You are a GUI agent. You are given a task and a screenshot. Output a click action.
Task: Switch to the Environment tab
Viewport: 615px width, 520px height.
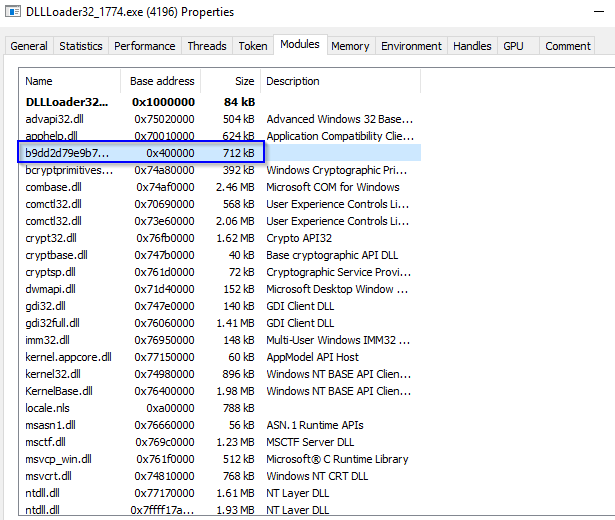click(x=411, y=46)
